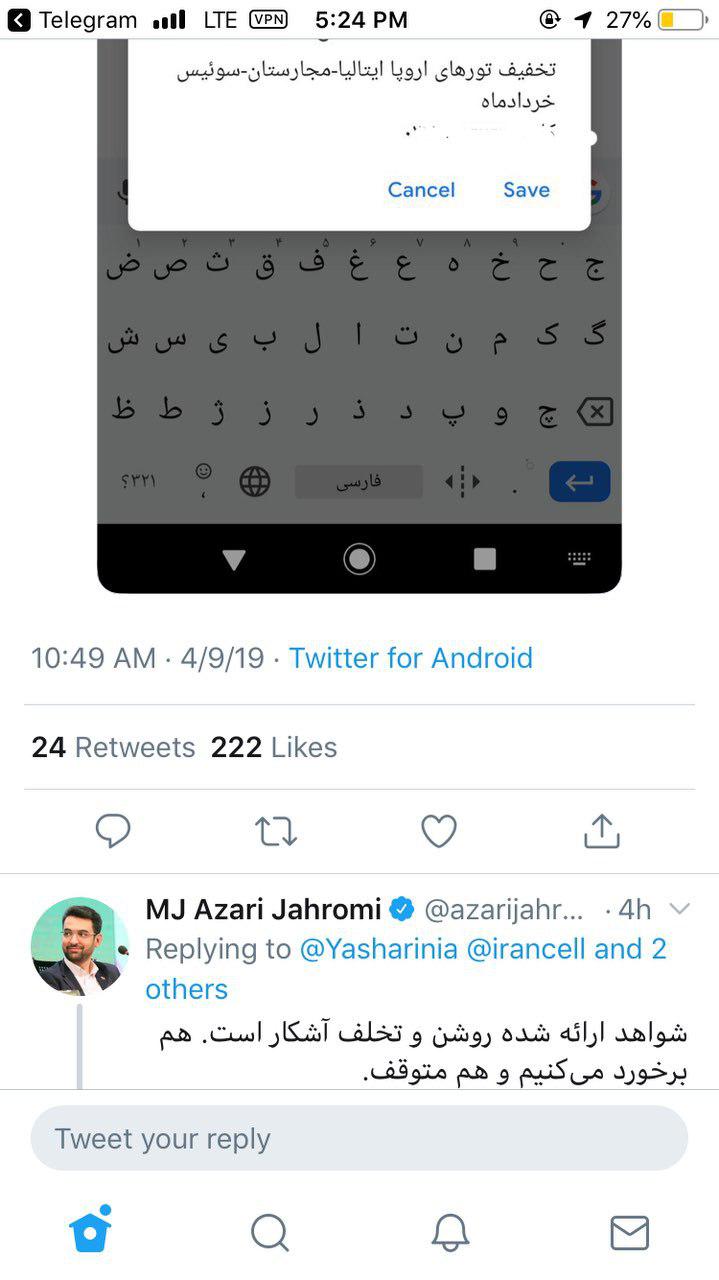Tap the share upload icon

click(602, 831)
